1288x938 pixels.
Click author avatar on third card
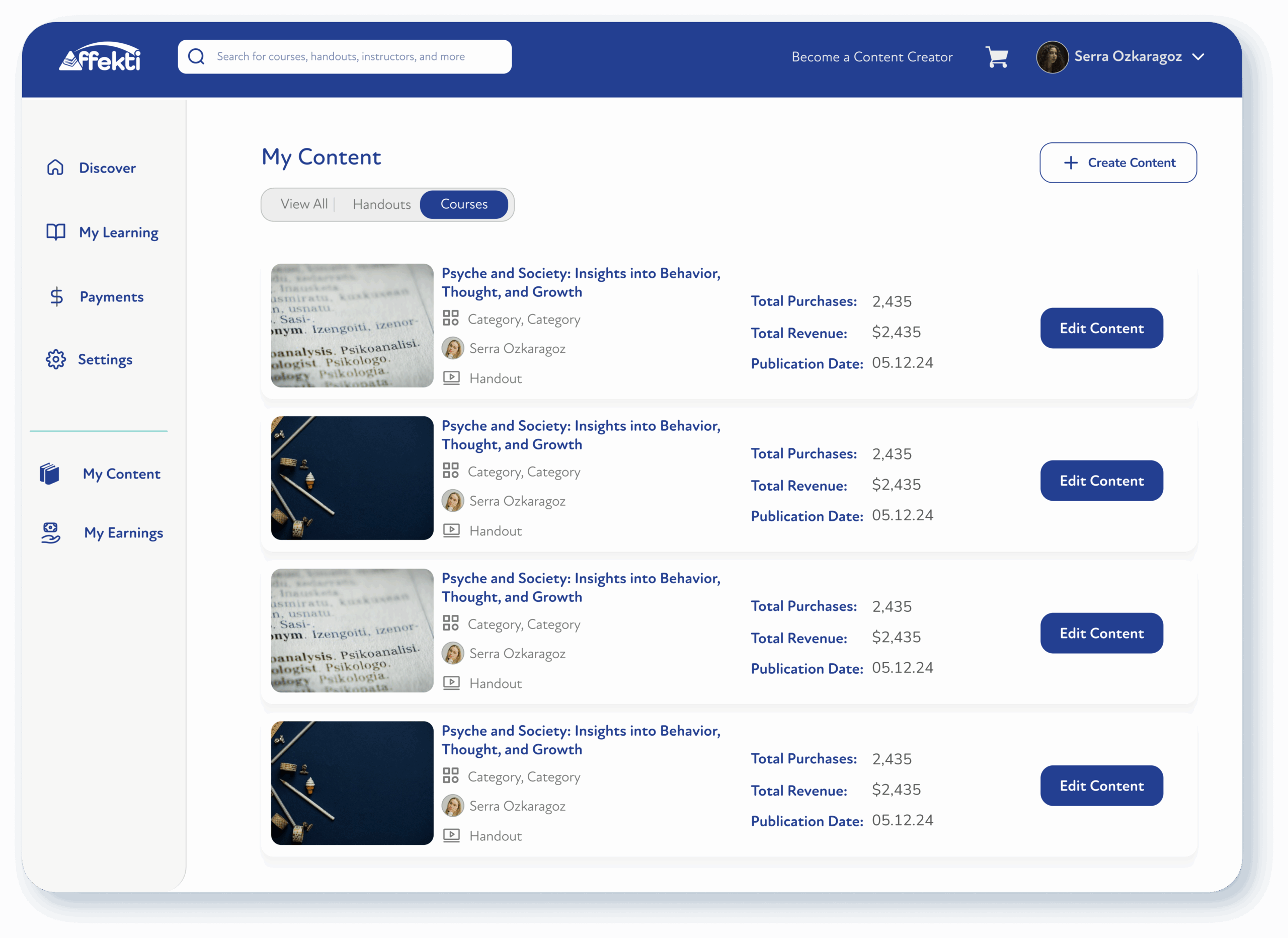pyautogui.click(x=453, y=653)
